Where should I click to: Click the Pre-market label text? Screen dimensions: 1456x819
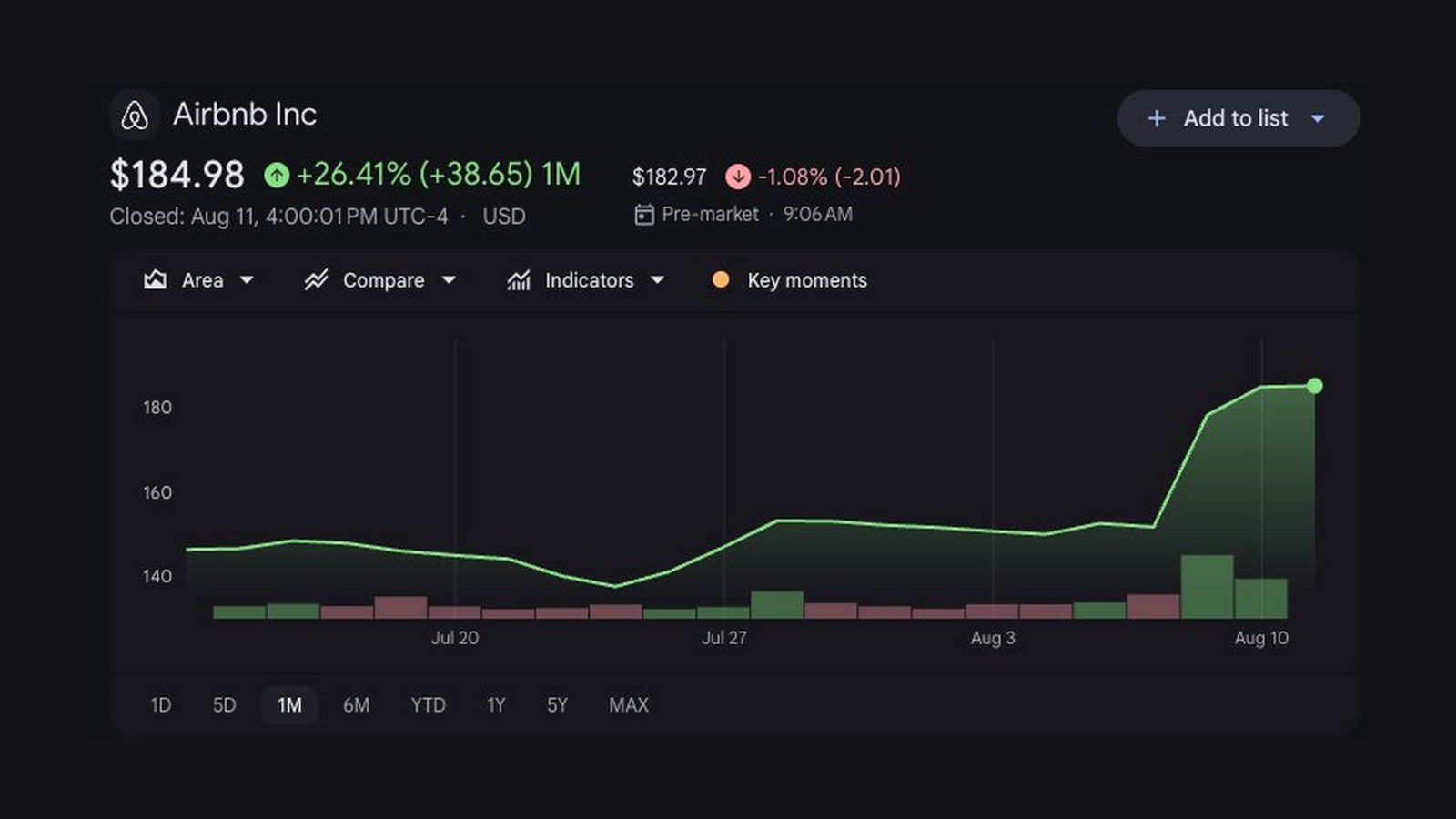coord(710,215)
